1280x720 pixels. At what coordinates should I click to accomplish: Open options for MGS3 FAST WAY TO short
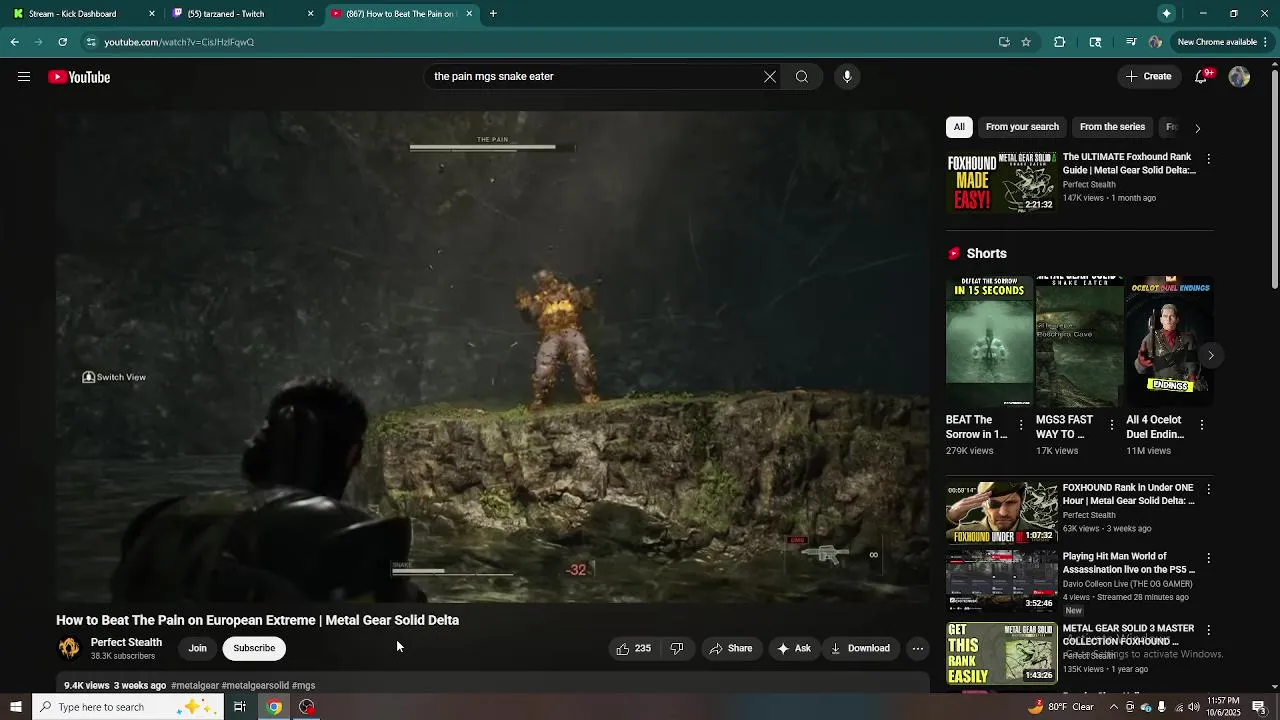coord(1111,425)
